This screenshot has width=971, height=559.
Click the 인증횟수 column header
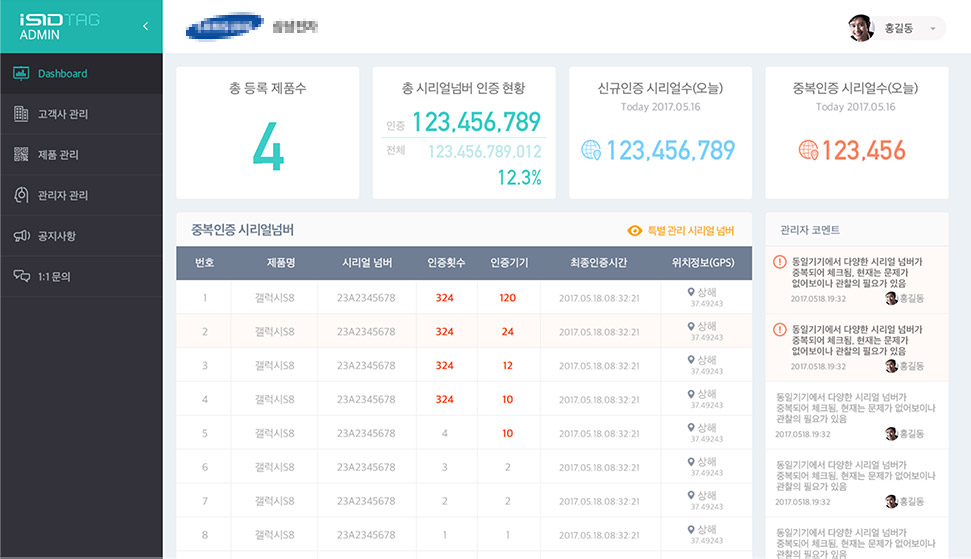tap(444, 263)
